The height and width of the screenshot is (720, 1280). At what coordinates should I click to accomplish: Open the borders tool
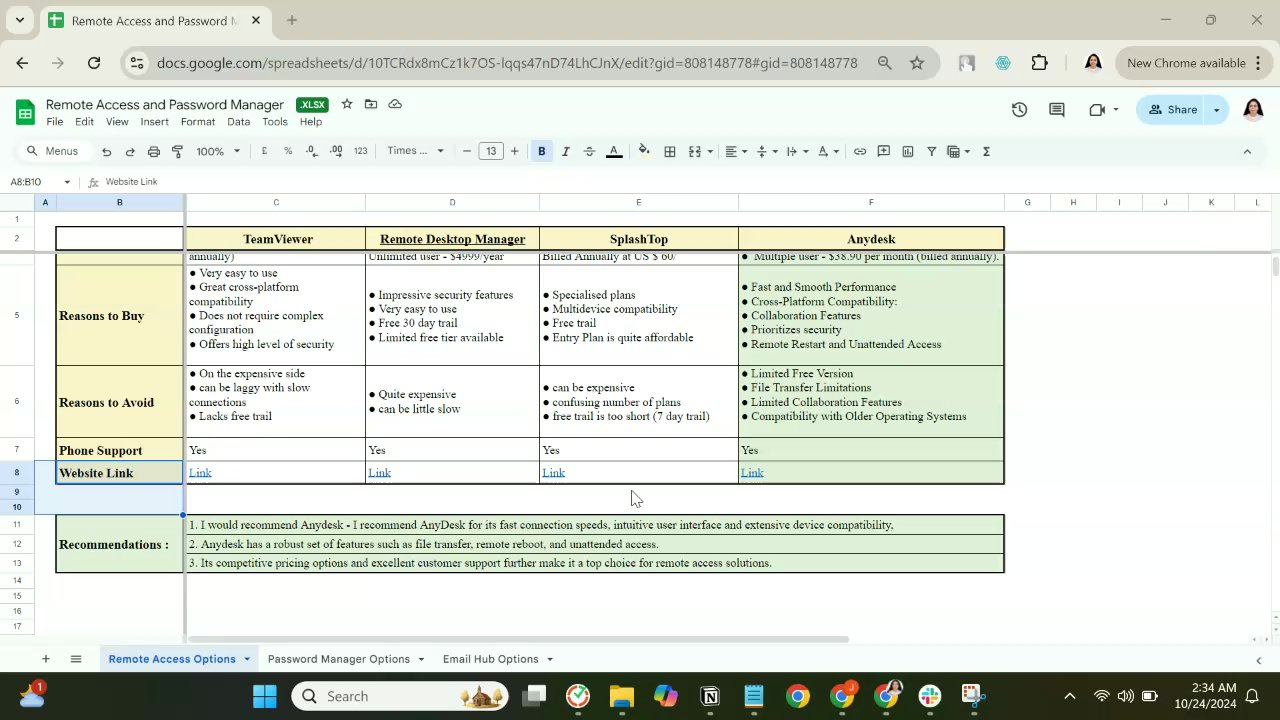[670, 152]
